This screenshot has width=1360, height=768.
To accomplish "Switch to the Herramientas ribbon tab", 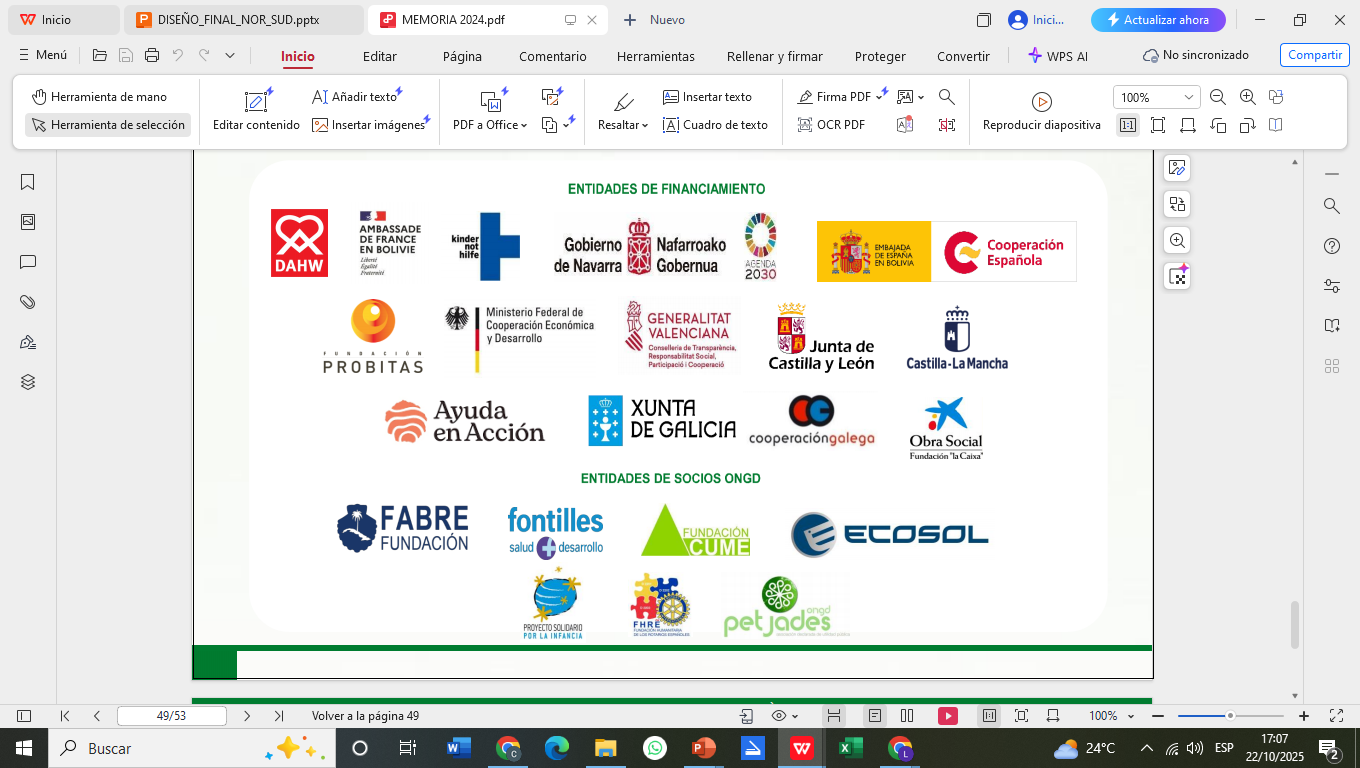I will (x=655, y=56).
